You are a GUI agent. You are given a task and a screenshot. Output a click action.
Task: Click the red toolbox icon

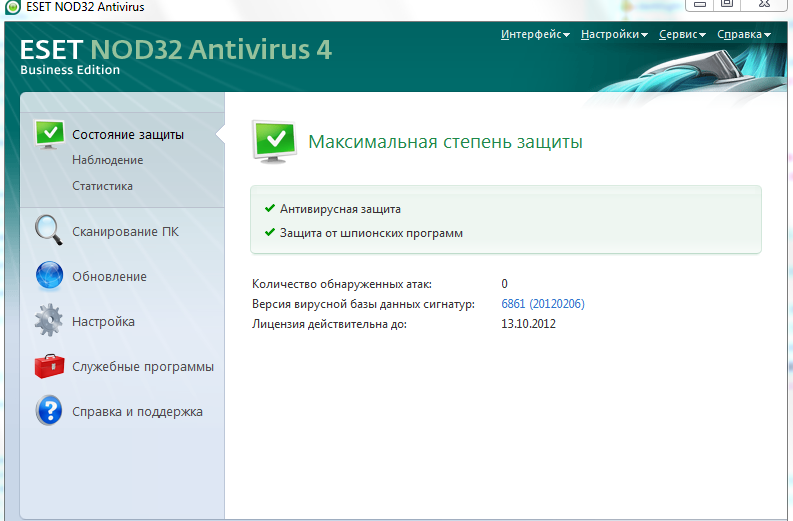49,366
